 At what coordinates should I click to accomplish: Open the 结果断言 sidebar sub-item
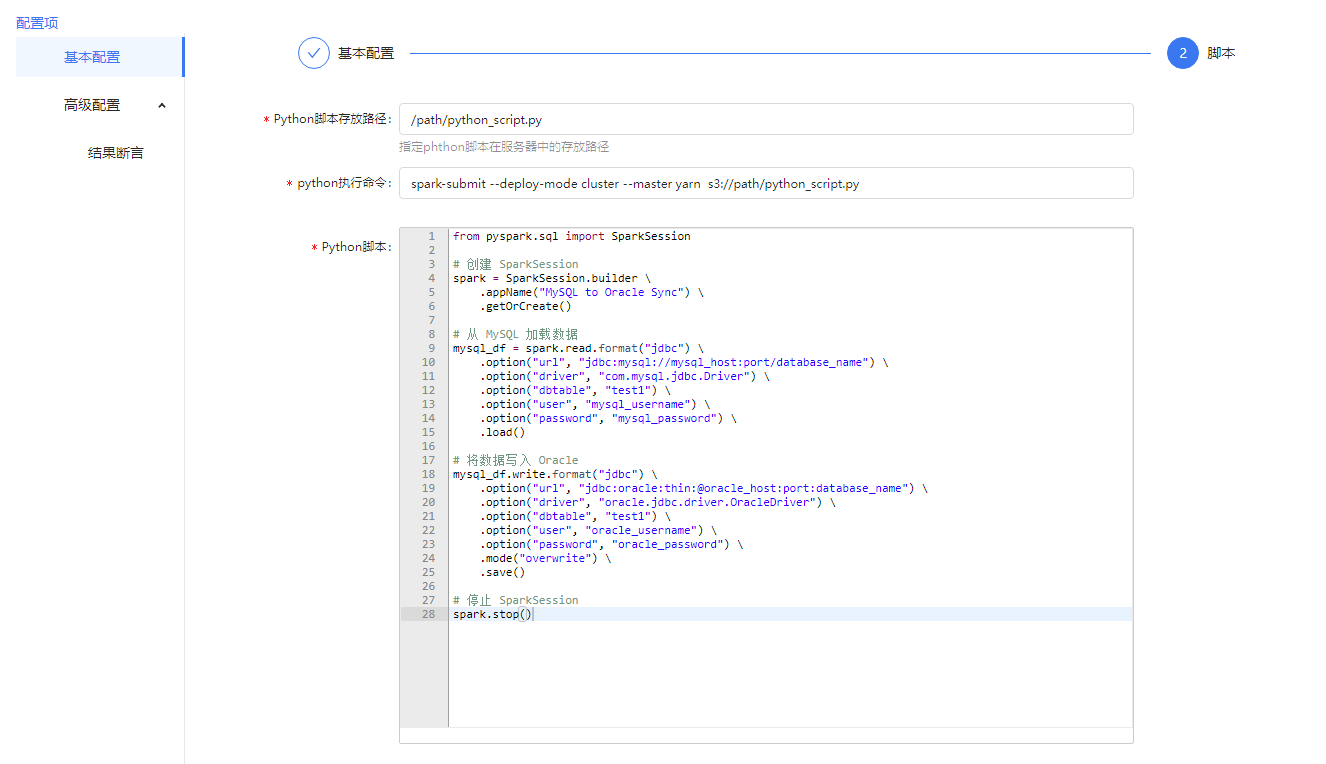pyautogui.click(x=115, y=153)
